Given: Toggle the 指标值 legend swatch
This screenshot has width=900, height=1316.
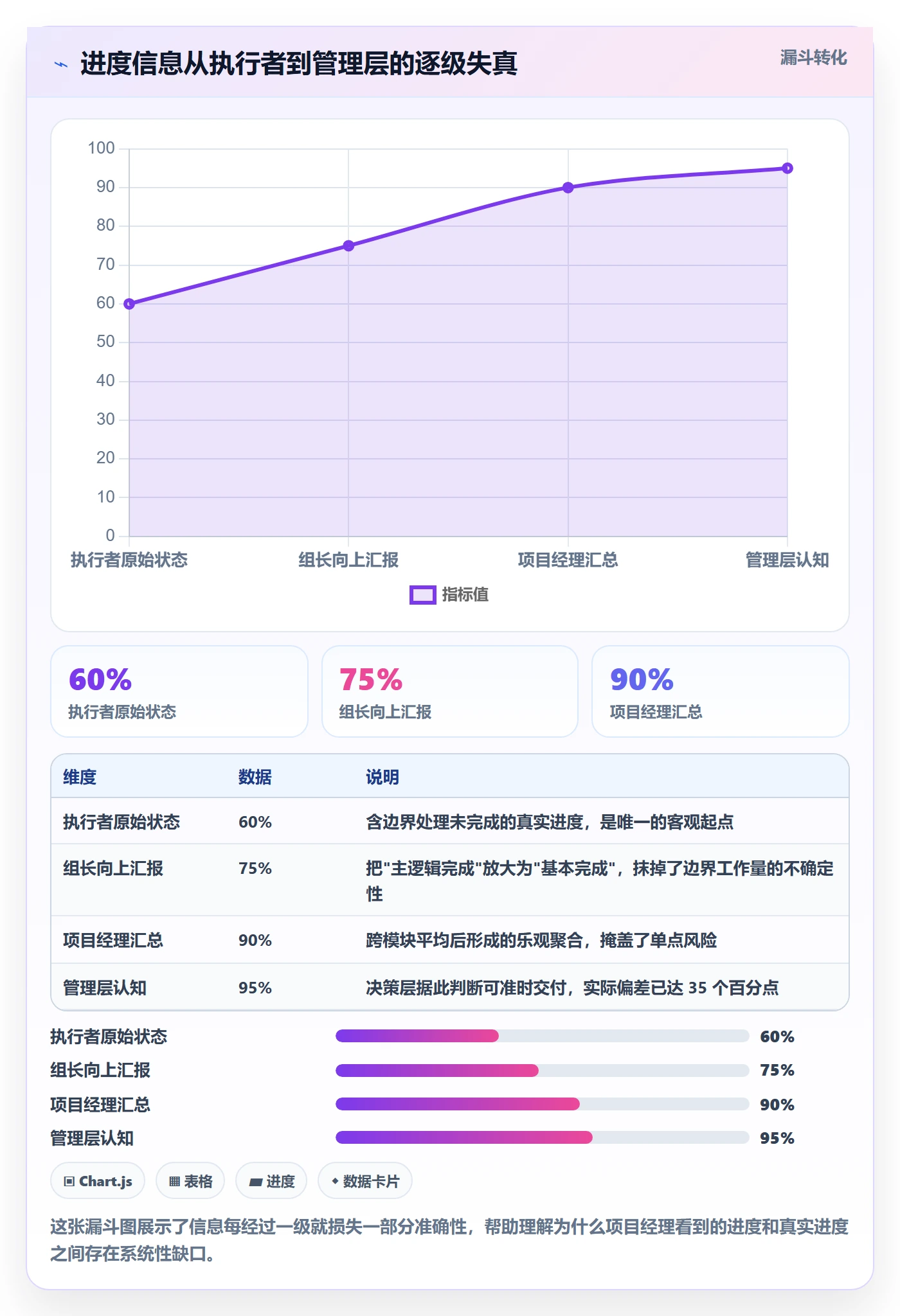Looking at the screenshot, I should 423,595.
